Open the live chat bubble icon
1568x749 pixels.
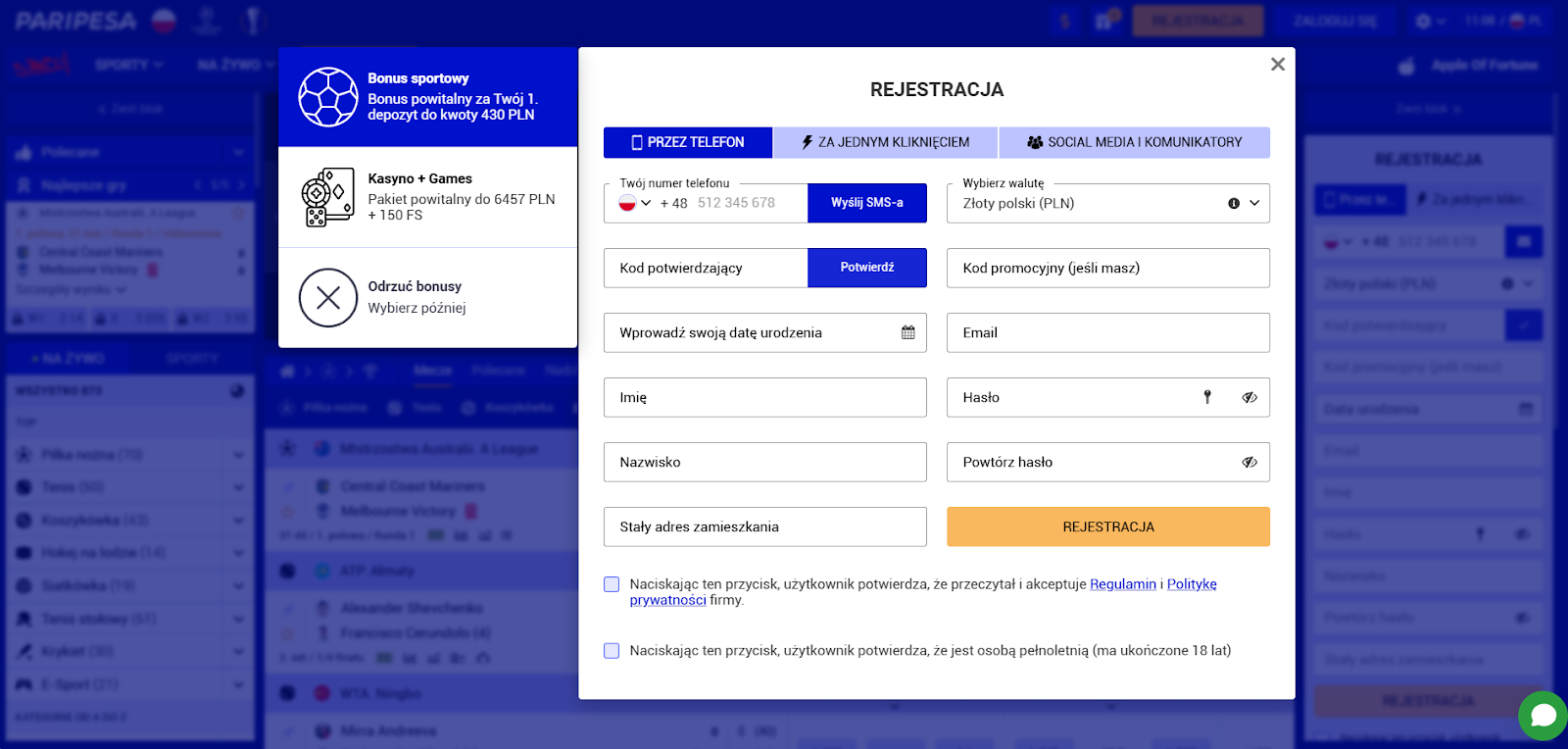point(1541,717)
